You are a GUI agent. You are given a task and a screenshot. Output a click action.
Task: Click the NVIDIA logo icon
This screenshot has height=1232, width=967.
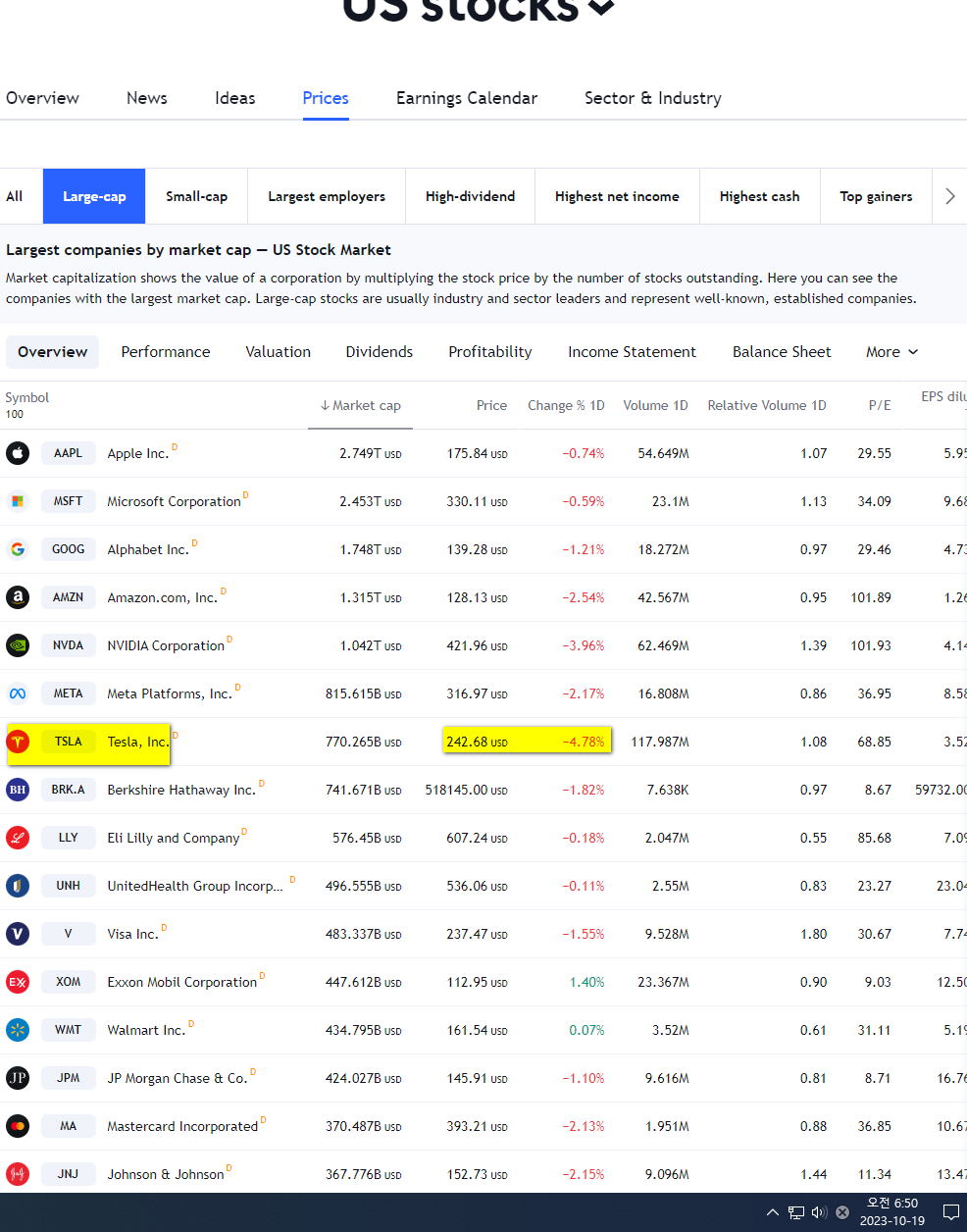coord(18,645)
